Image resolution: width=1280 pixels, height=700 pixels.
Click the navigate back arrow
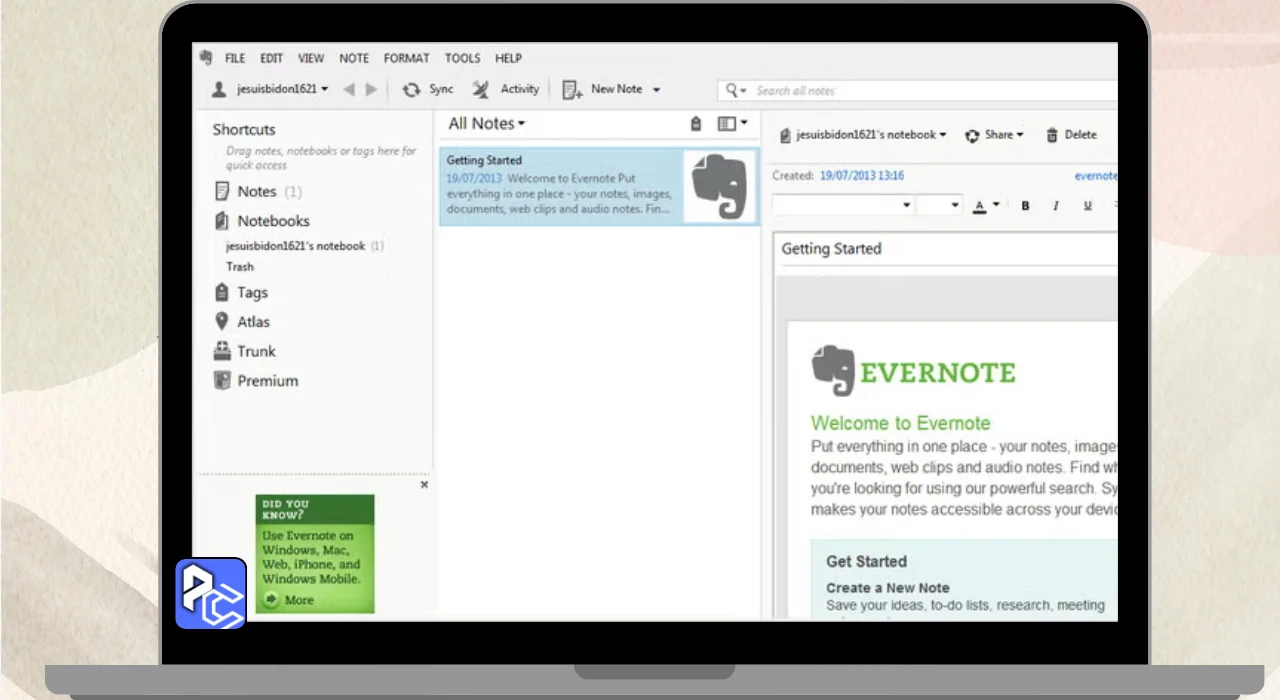(x=349, y=90)
